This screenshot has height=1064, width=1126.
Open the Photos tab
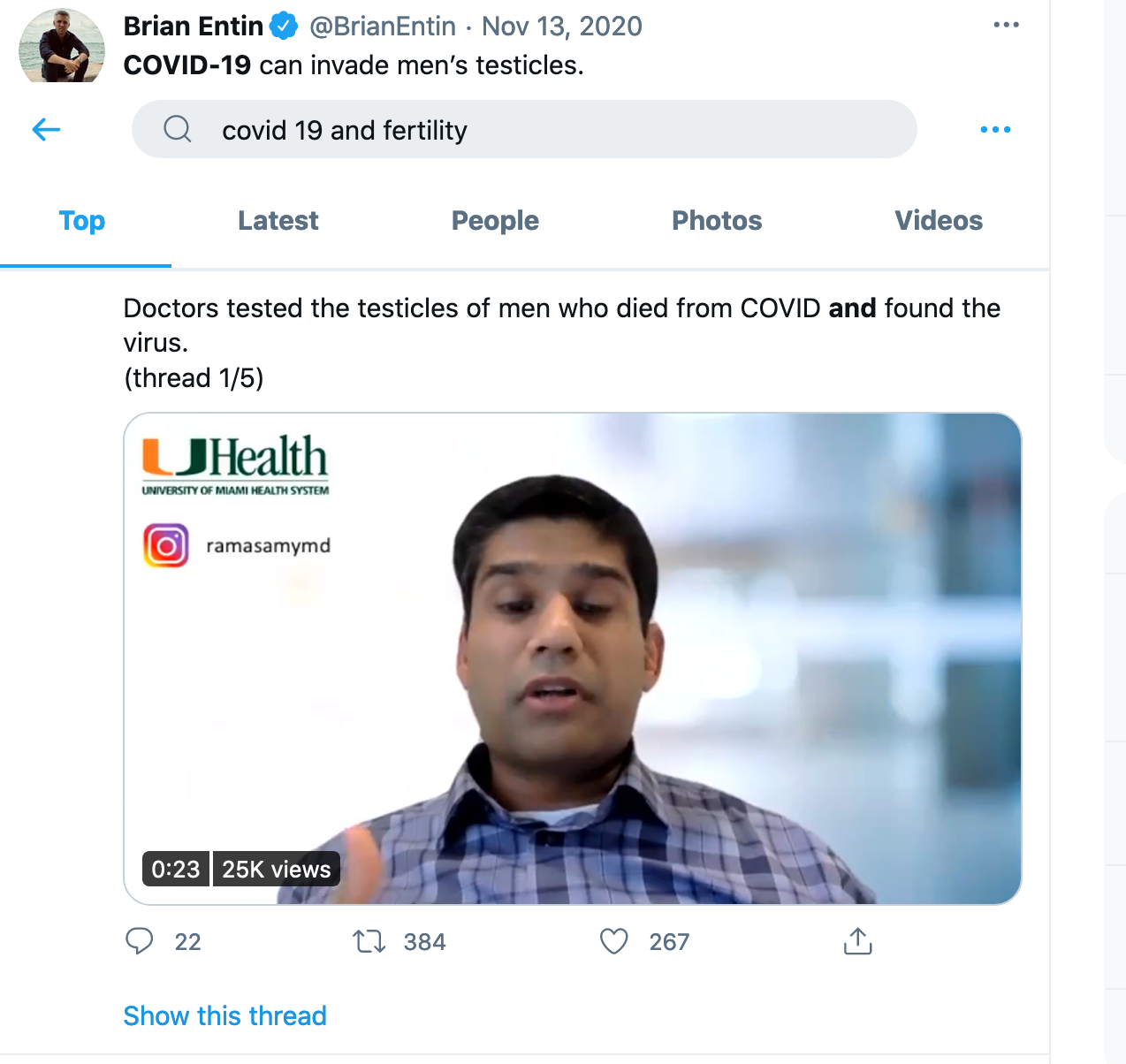pyautogui.click(x=717, y=221)
